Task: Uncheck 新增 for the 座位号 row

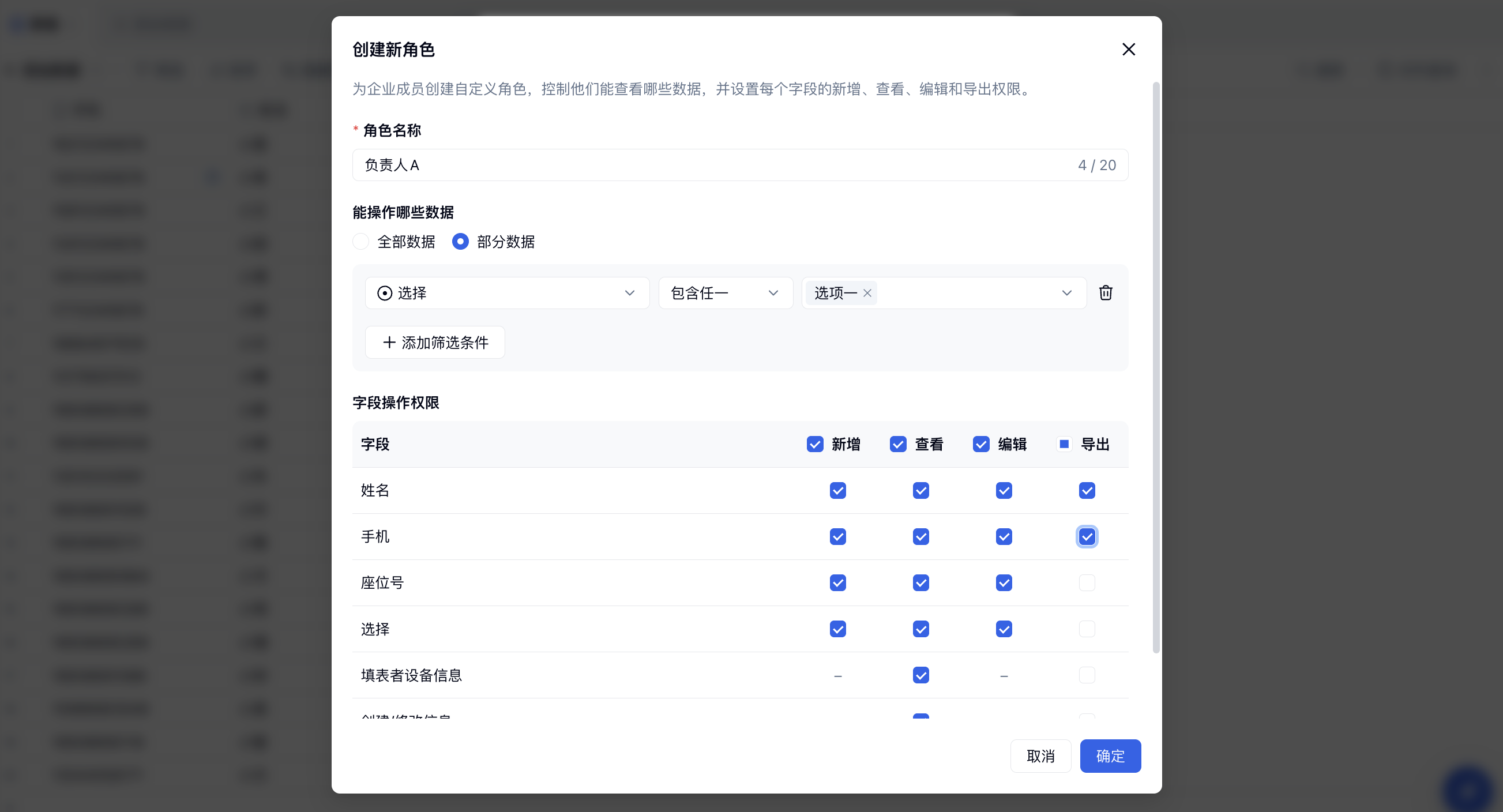Action: (x=838, y=582)
